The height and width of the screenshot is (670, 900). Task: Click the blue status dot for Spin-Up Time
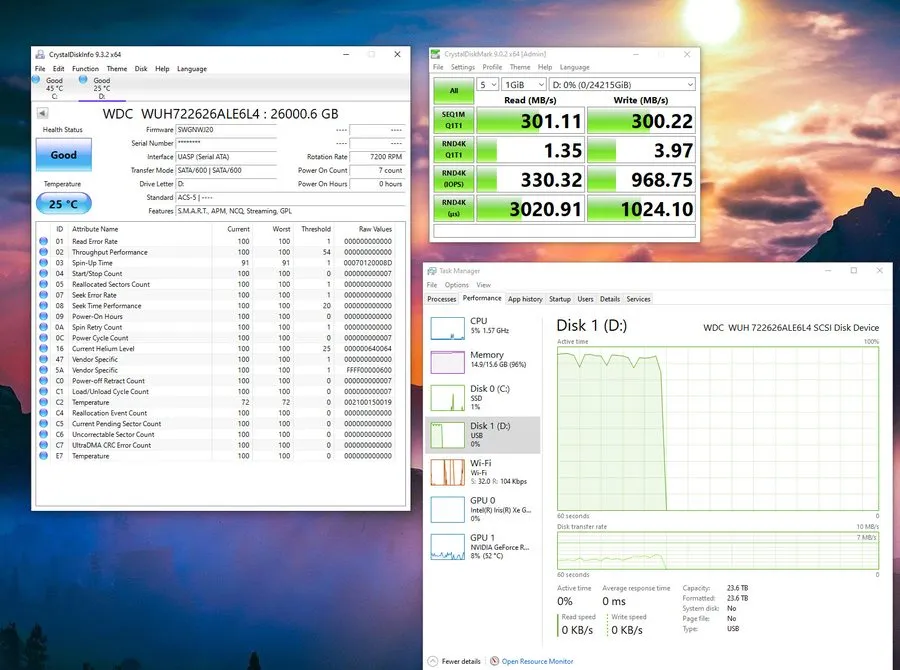(x=44, y=263)
